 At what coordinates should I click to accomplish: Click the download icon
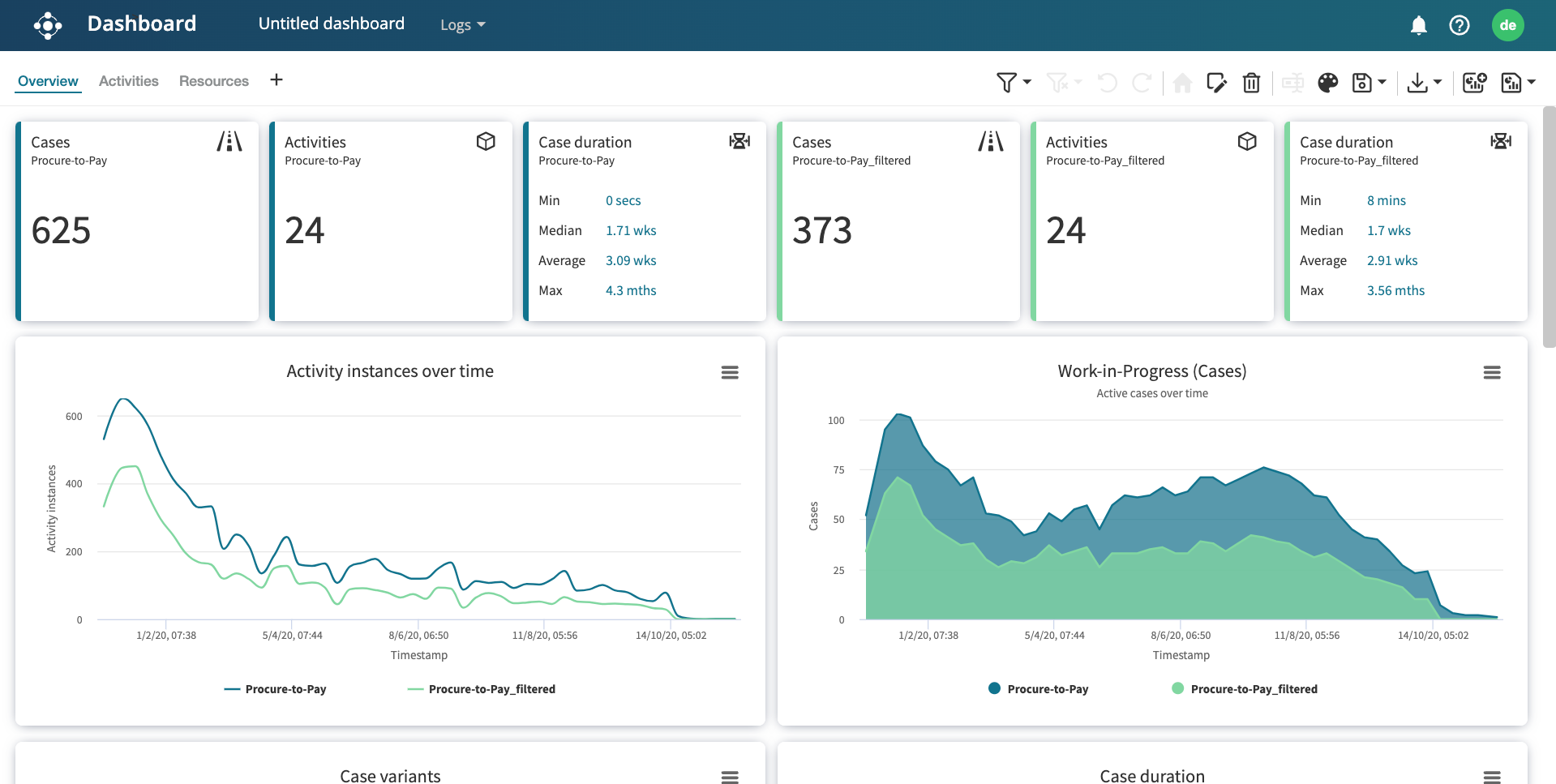(1417, 82)
